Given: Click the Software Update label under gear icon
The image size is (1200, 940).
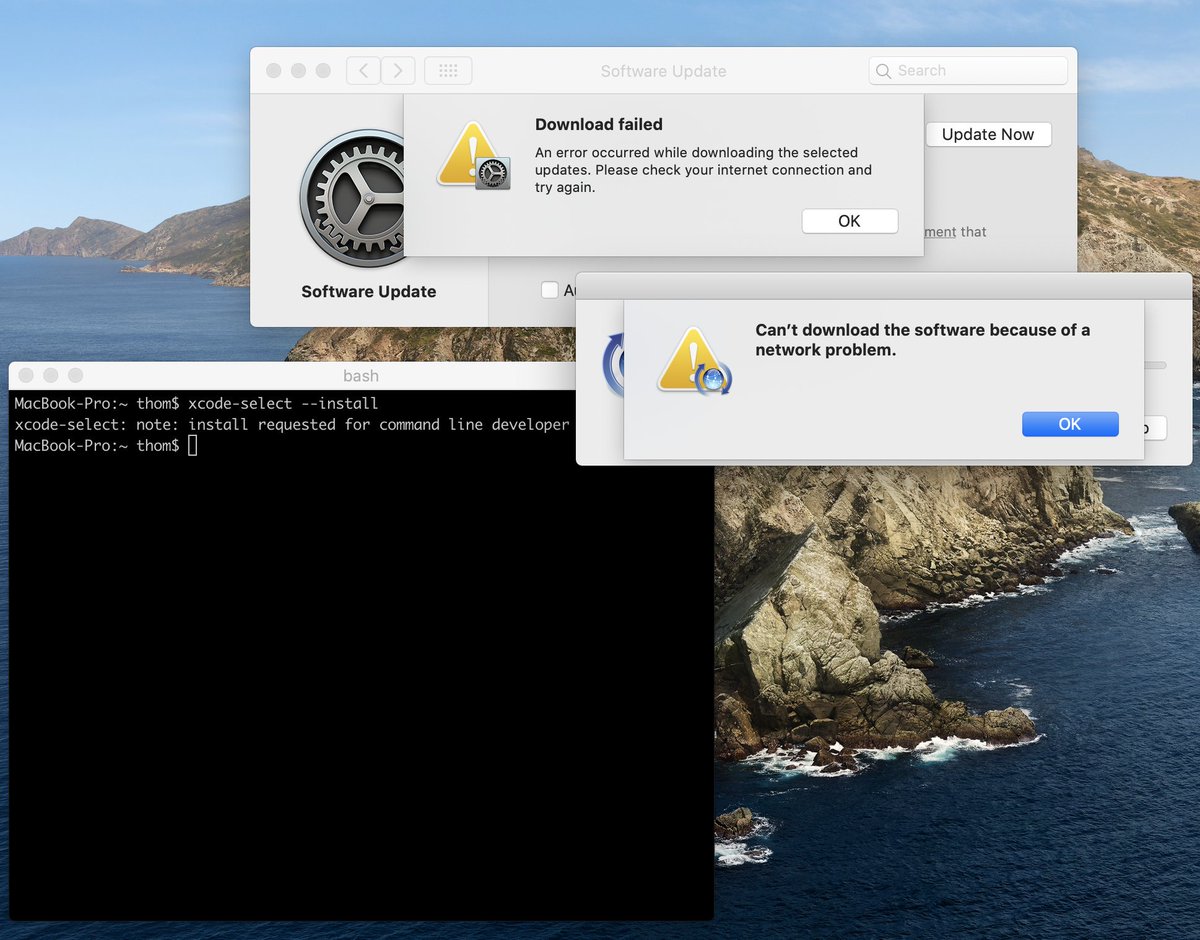Looking at the screenshot, I should (x=369, y=292).
